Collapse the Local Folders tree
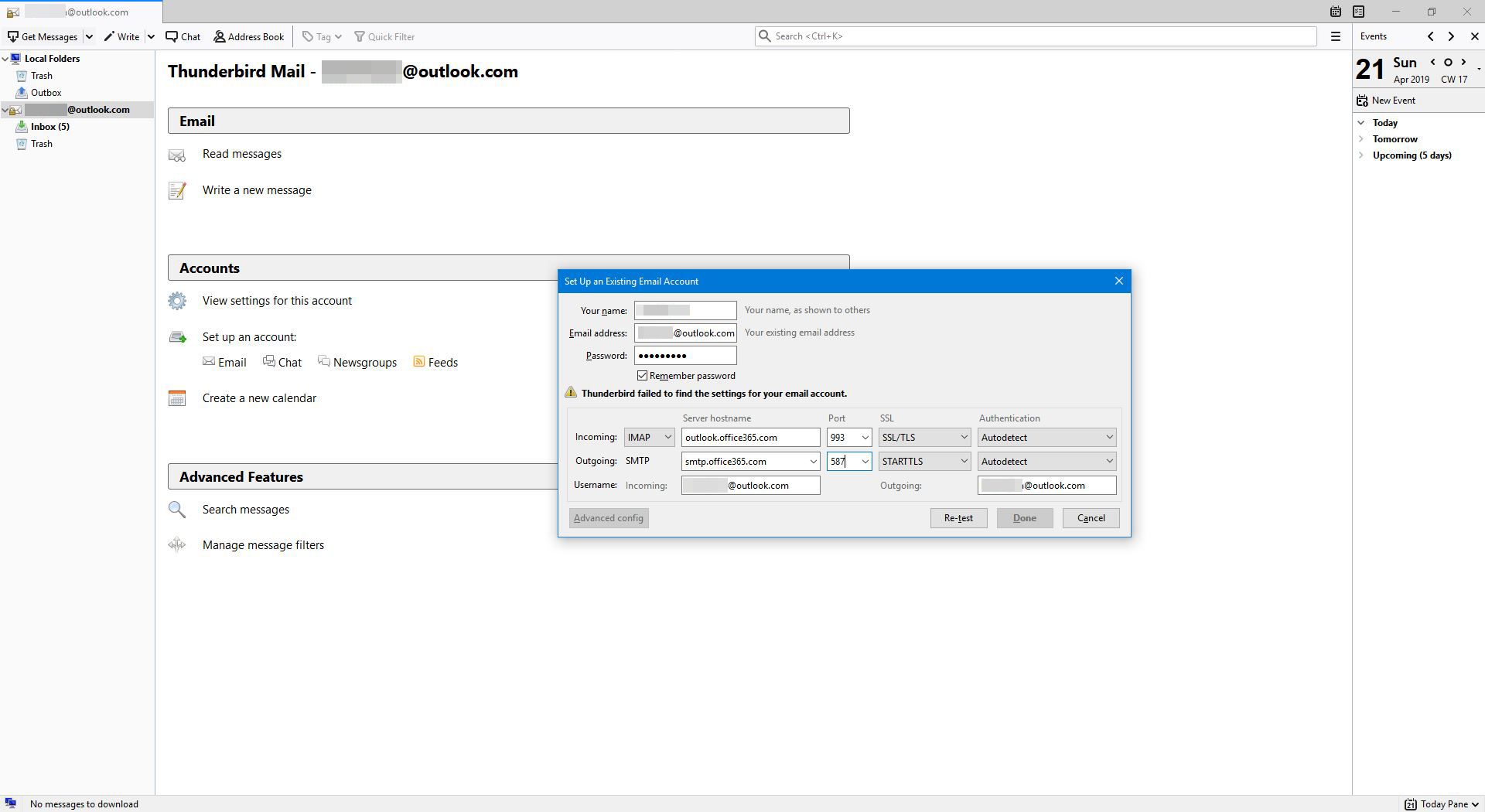This screenshot has height=812, width=1485. click(5, 59)
